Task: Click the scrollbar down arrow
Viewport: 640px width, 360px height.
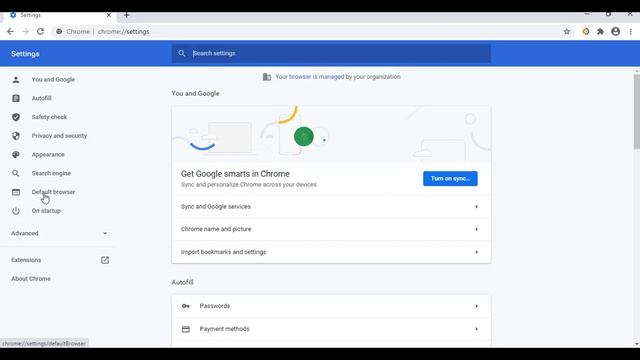Action: coord(637,344)
